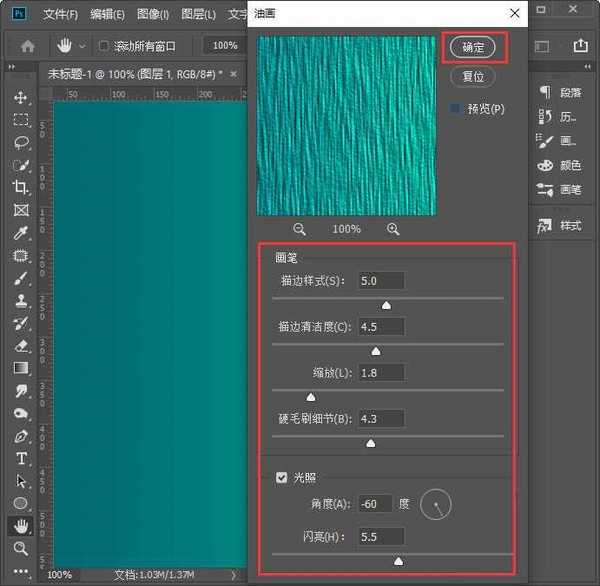Open the 颜色 color panel
The image size is (600, 586).
pyautogui.click(x=560, y=165)
